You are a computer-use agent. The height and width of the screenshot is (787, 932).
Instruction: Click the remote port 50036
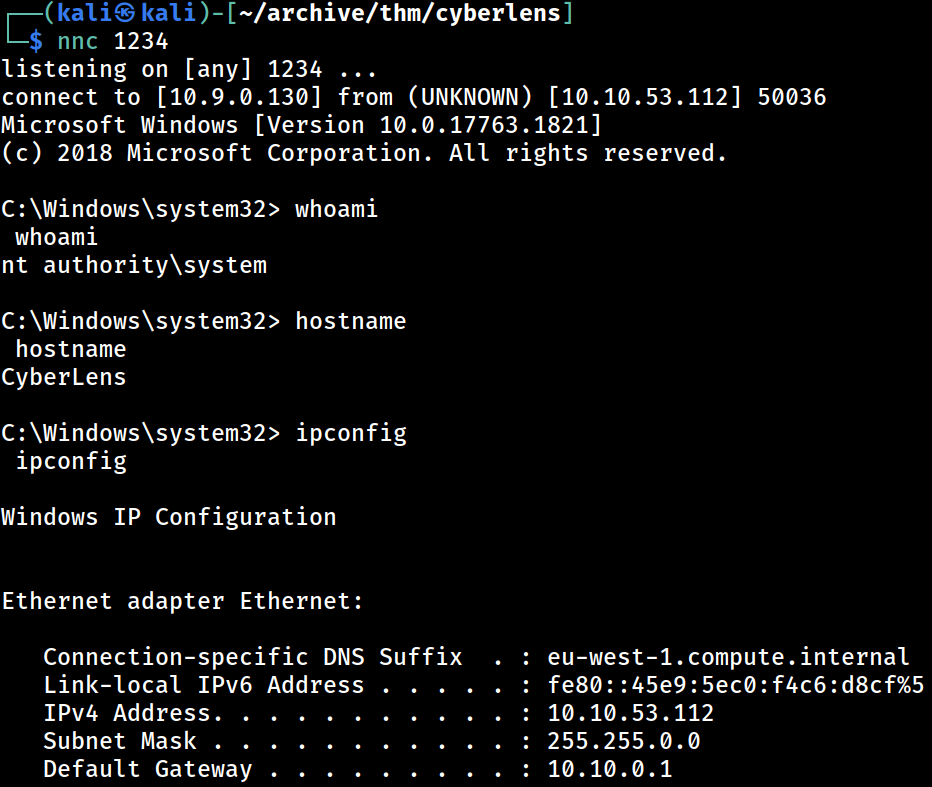pos(792,97)
